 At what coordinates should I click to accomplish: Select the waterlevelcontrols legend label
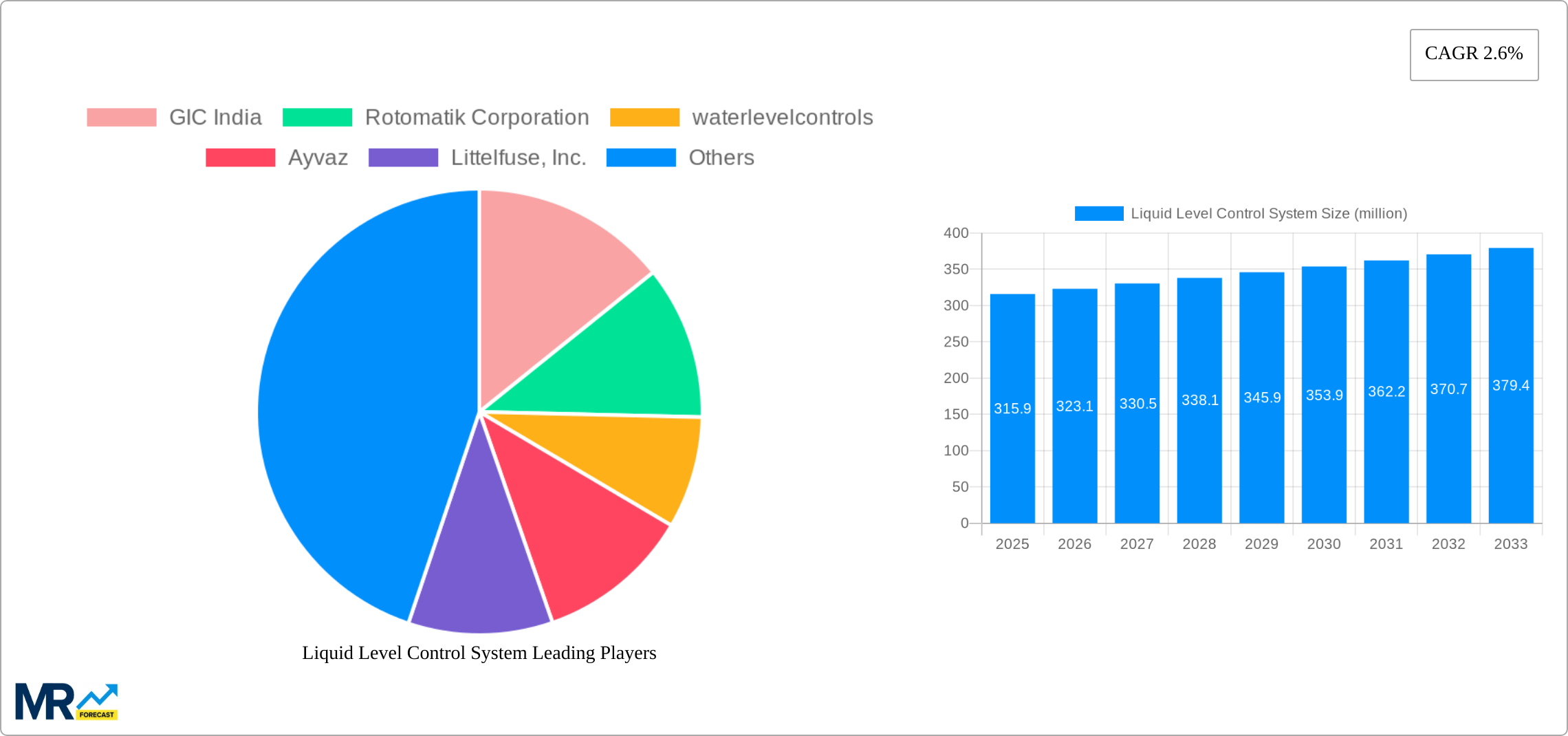pyautogui.click(x=783, y=117)
